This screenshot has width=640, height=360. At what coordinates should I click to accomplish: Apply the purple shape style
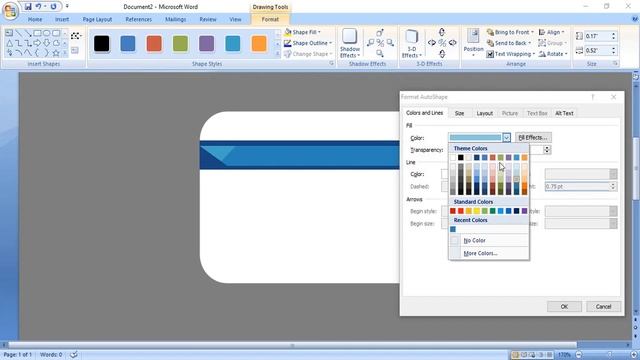(x=207, y=44)
